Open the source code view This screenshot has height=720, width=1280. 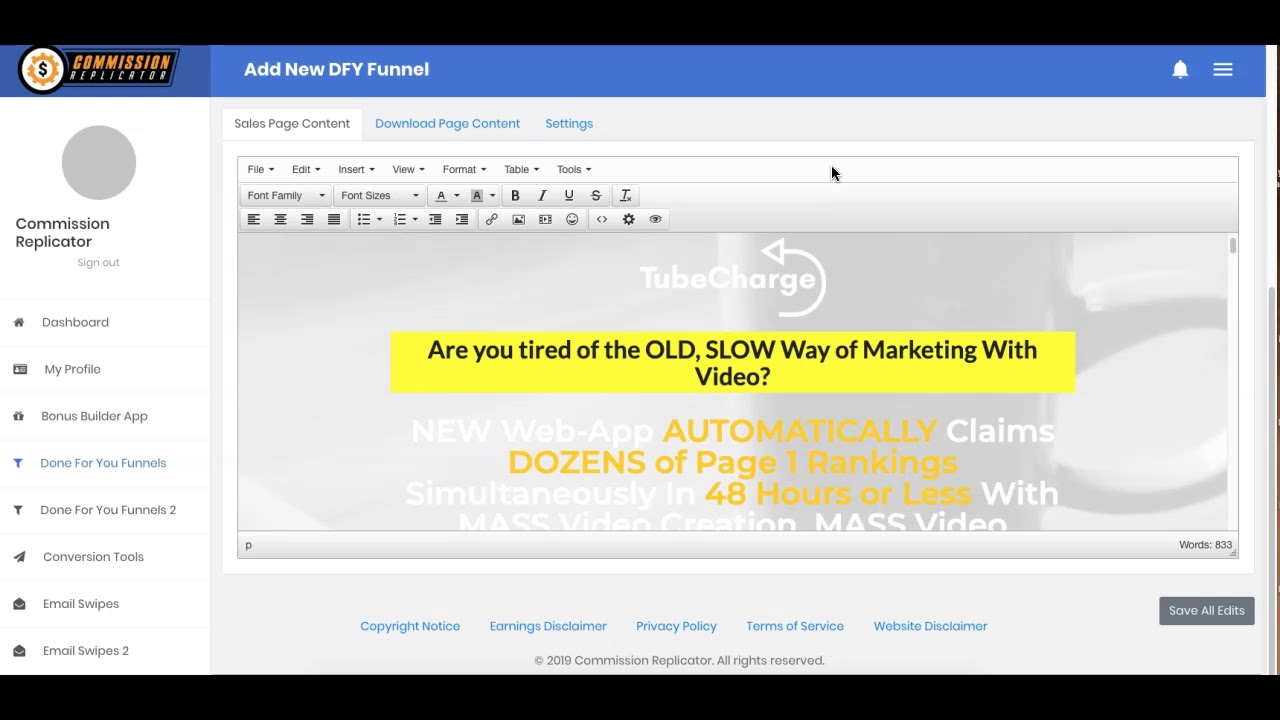pyautogui.click(x=602, y=219)
